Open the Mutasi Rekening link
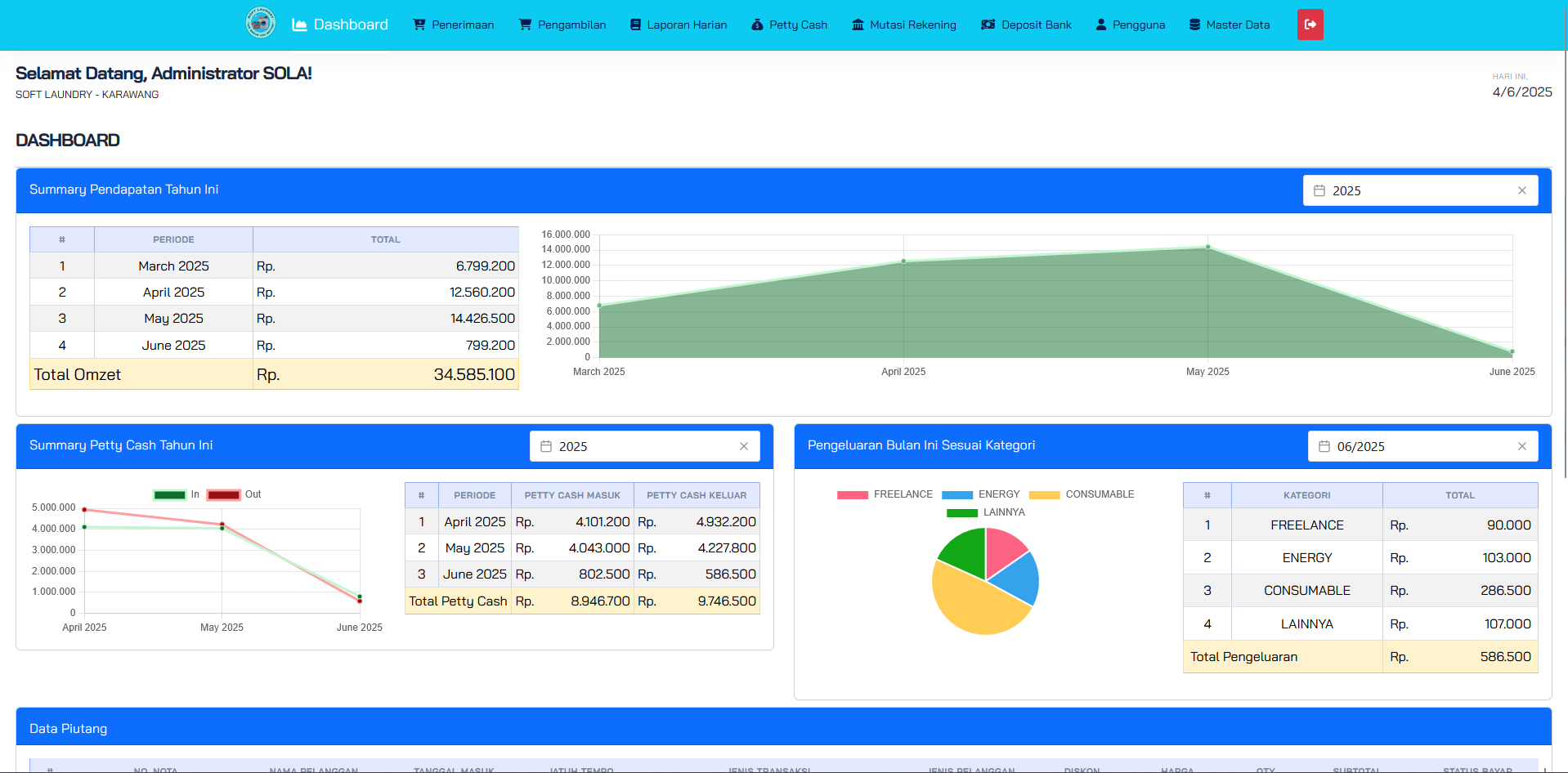The width and height of the screenshot is (1568, 773). 903,25
